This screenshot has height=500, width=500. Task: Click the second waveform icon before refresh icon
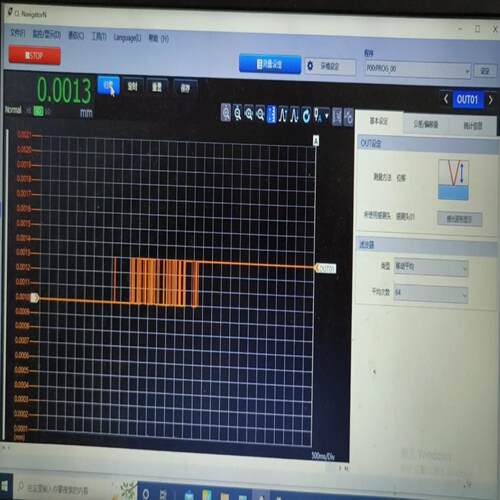294,115
